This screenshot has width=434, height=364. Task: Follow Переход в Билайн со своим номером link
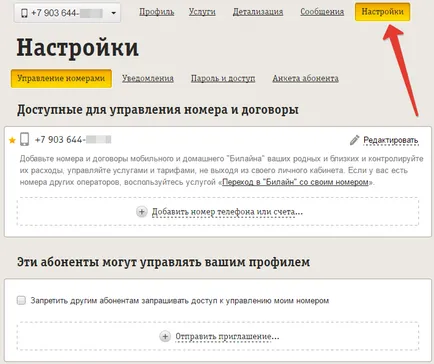pyautogui.click(x=296, y=182)
